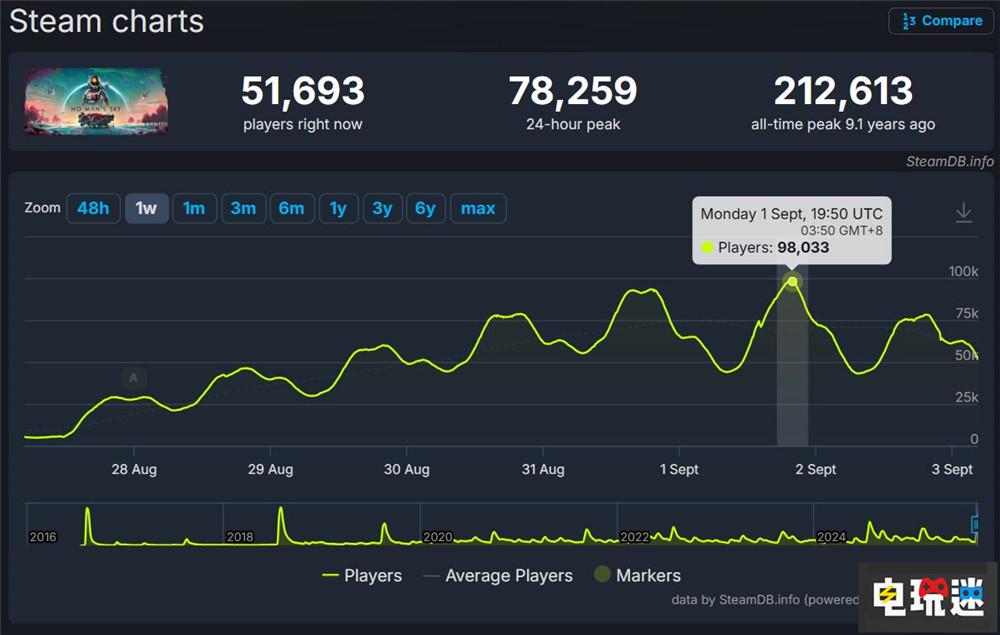Click the highlighted peak data point
The height and width of the screenshot is (635, 1000).
pos(792,281)
